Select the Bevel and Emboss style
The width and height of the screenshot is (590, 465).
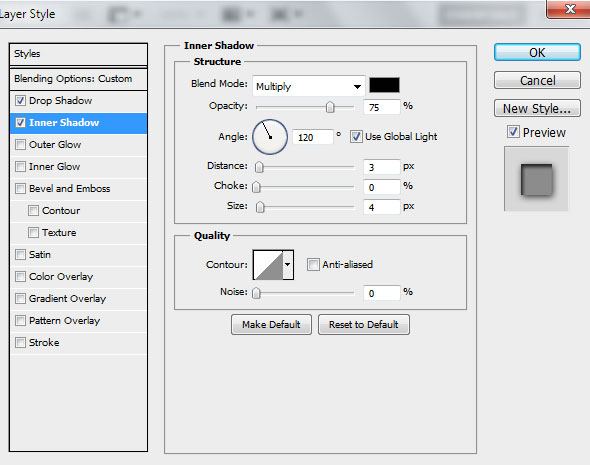point(70,188)
